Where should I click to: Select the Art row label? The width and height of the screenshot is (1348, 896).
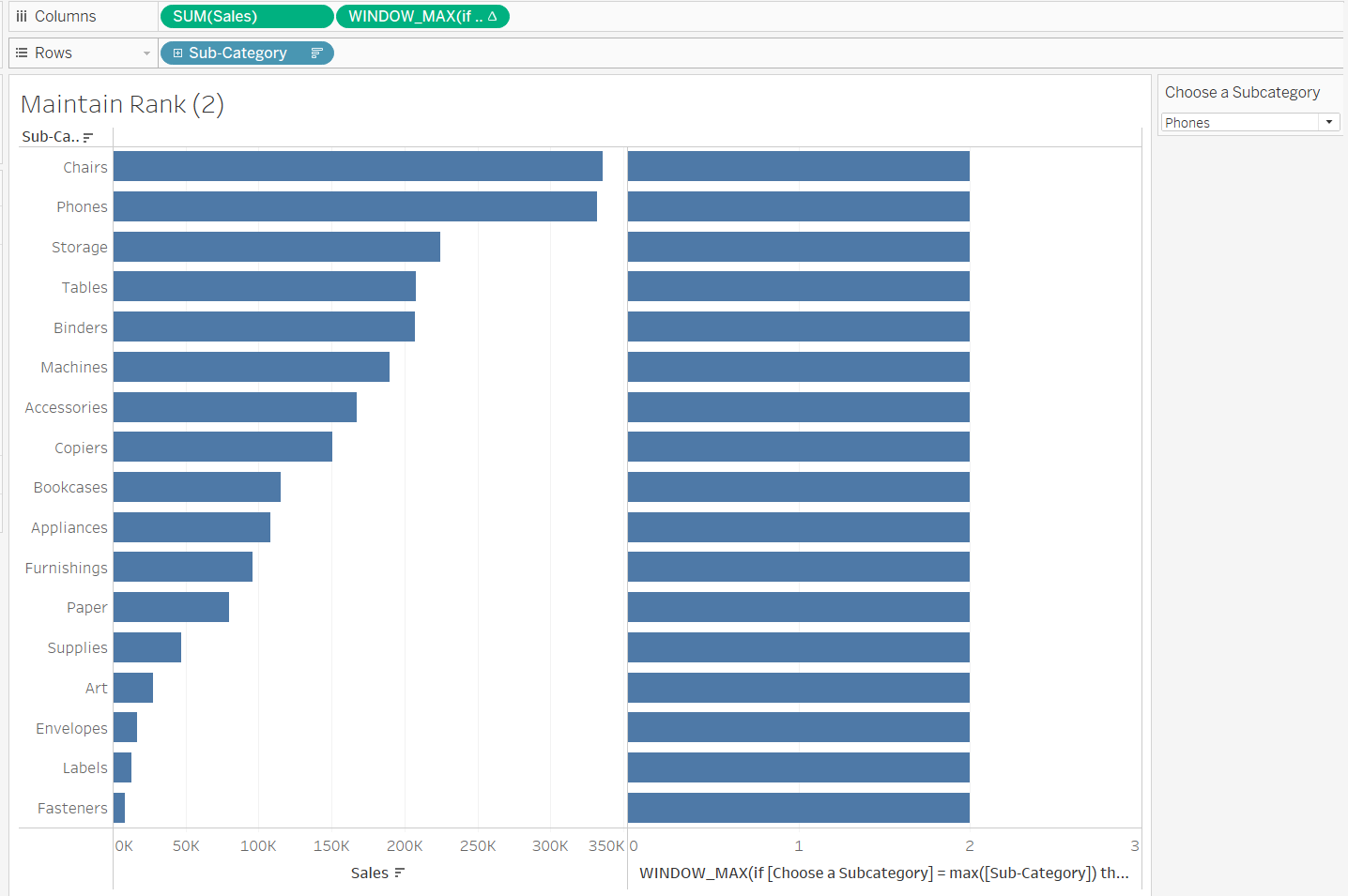[x=97, y=688]
